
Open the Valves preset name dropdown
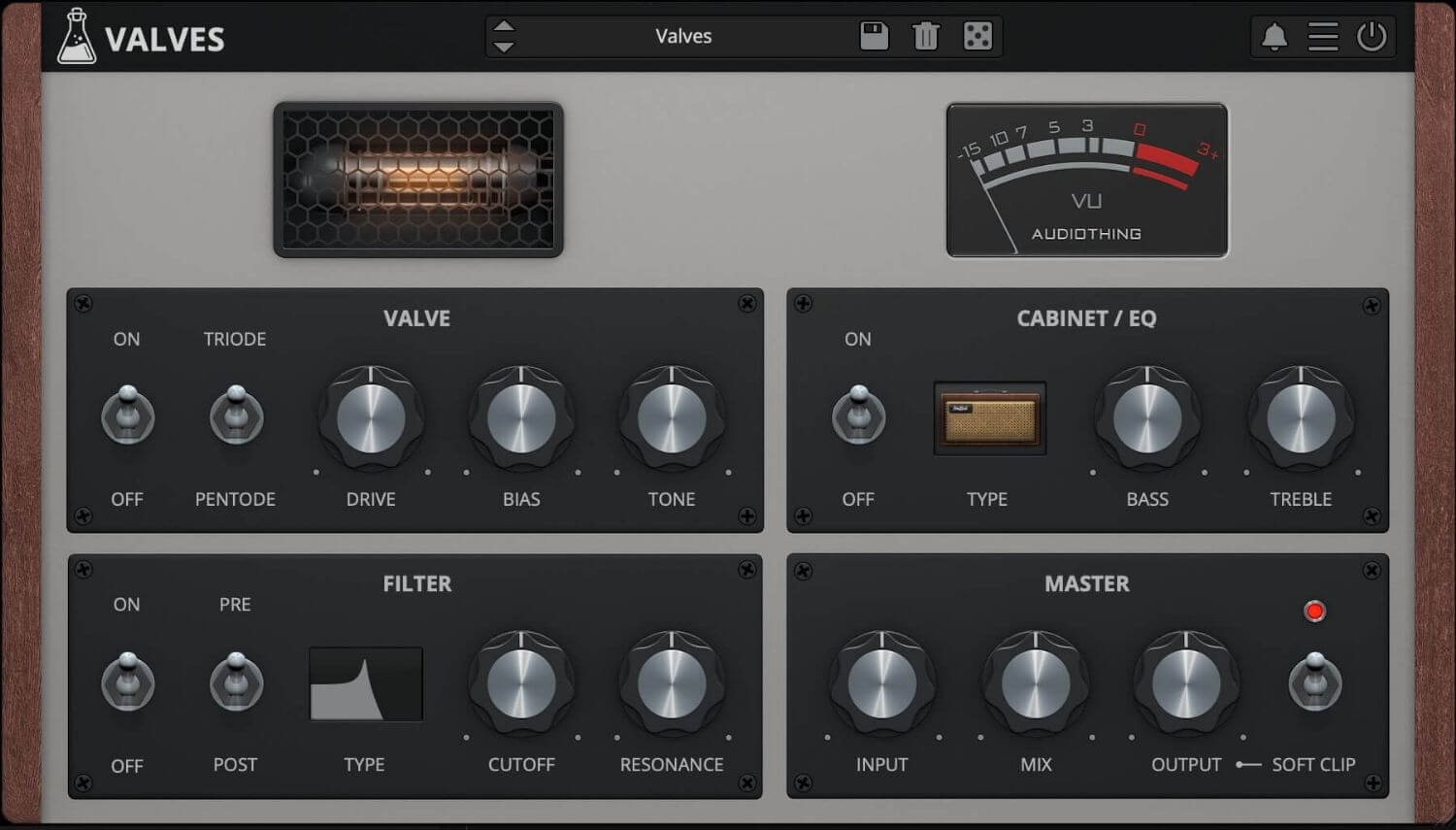(683, 37)
